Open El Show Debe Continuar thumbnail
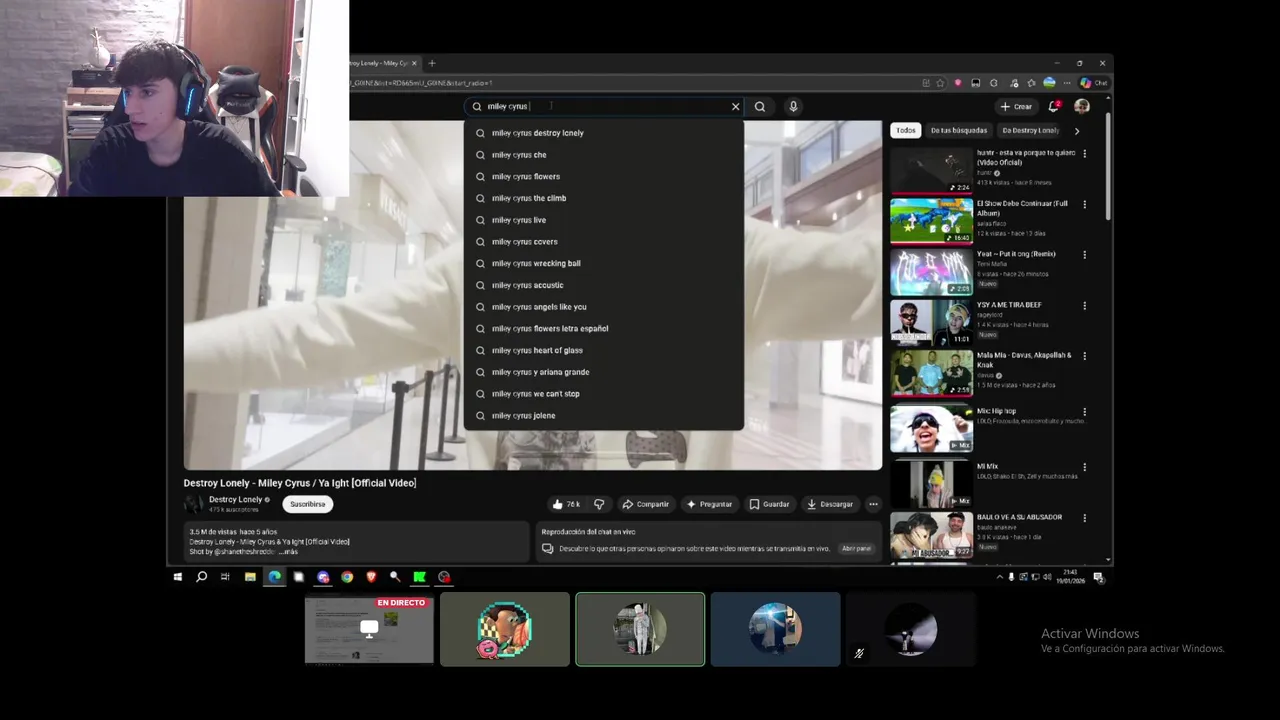The image size is (1280, 720). coord(931,220)
